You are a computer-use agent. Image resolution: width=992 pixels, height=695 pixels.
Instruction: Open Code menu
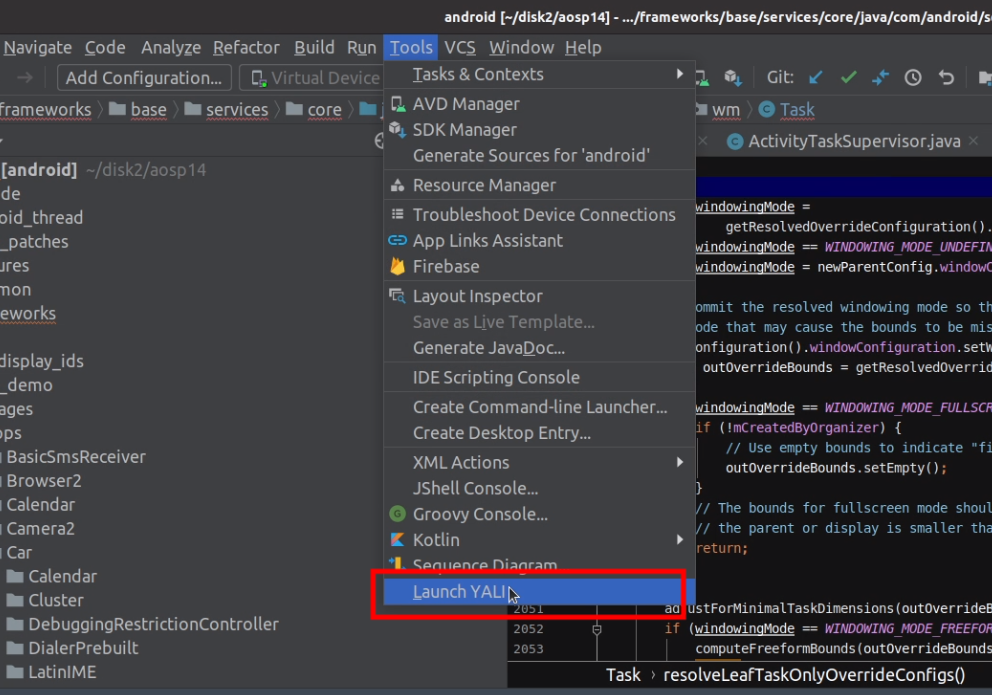coord(105,47)
